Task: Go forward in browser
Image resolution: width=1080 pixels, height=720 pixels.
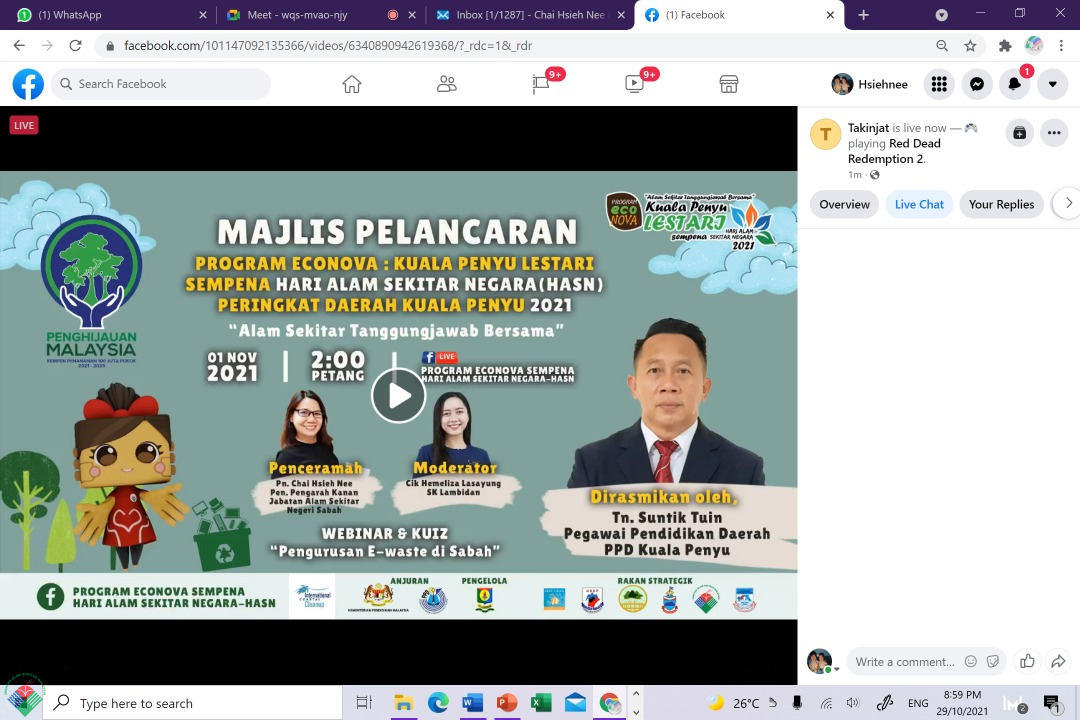Action: coord(48,45)
